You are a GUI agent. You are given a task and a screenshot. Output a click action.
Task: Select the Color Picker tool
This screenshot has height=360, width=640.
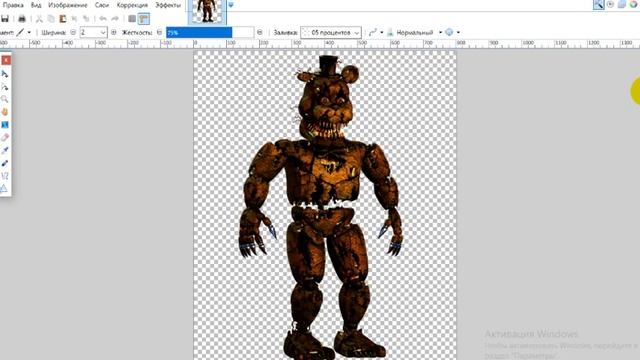[x=5, y=150]
